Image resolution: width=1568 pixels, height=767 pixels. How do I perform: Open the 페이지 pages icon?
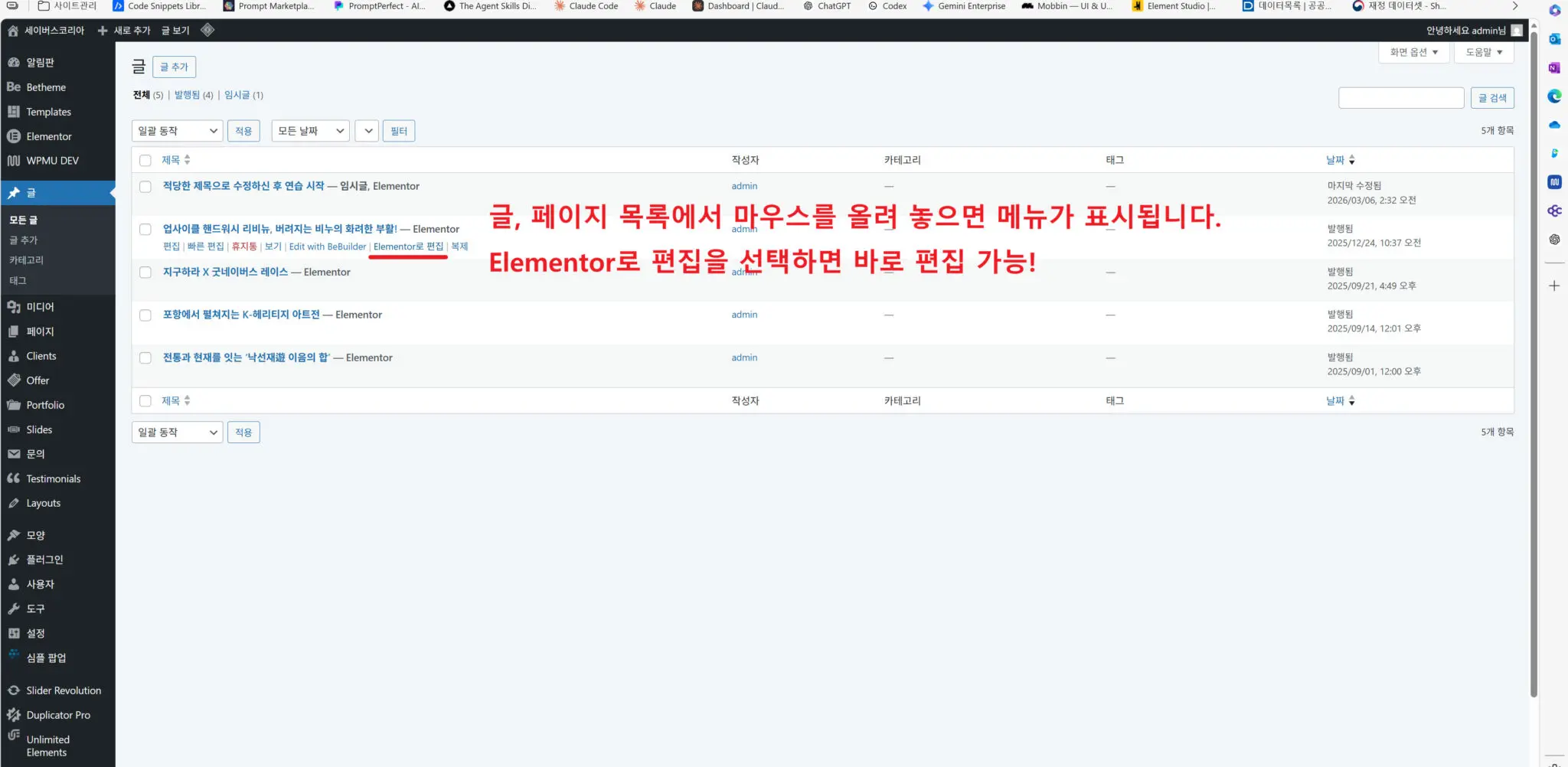[x=14, y=331]
